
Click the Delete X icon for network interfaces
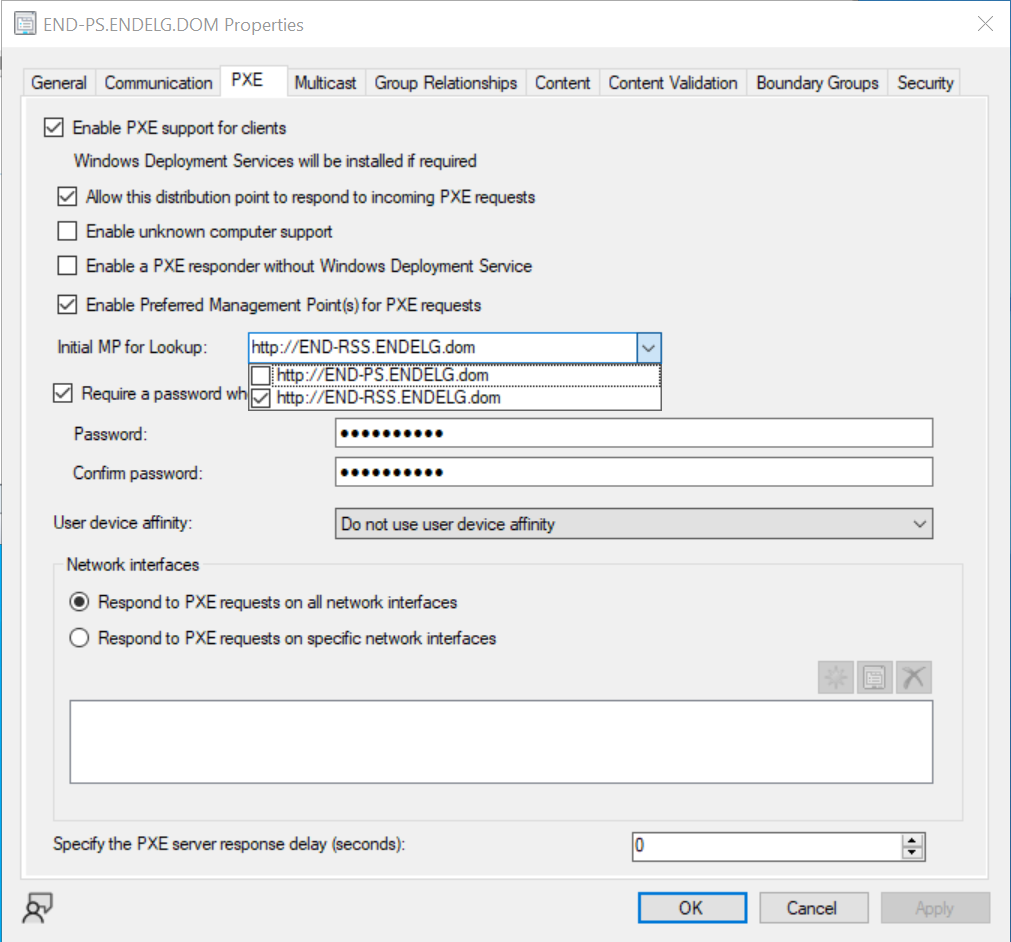click(911, 676)
